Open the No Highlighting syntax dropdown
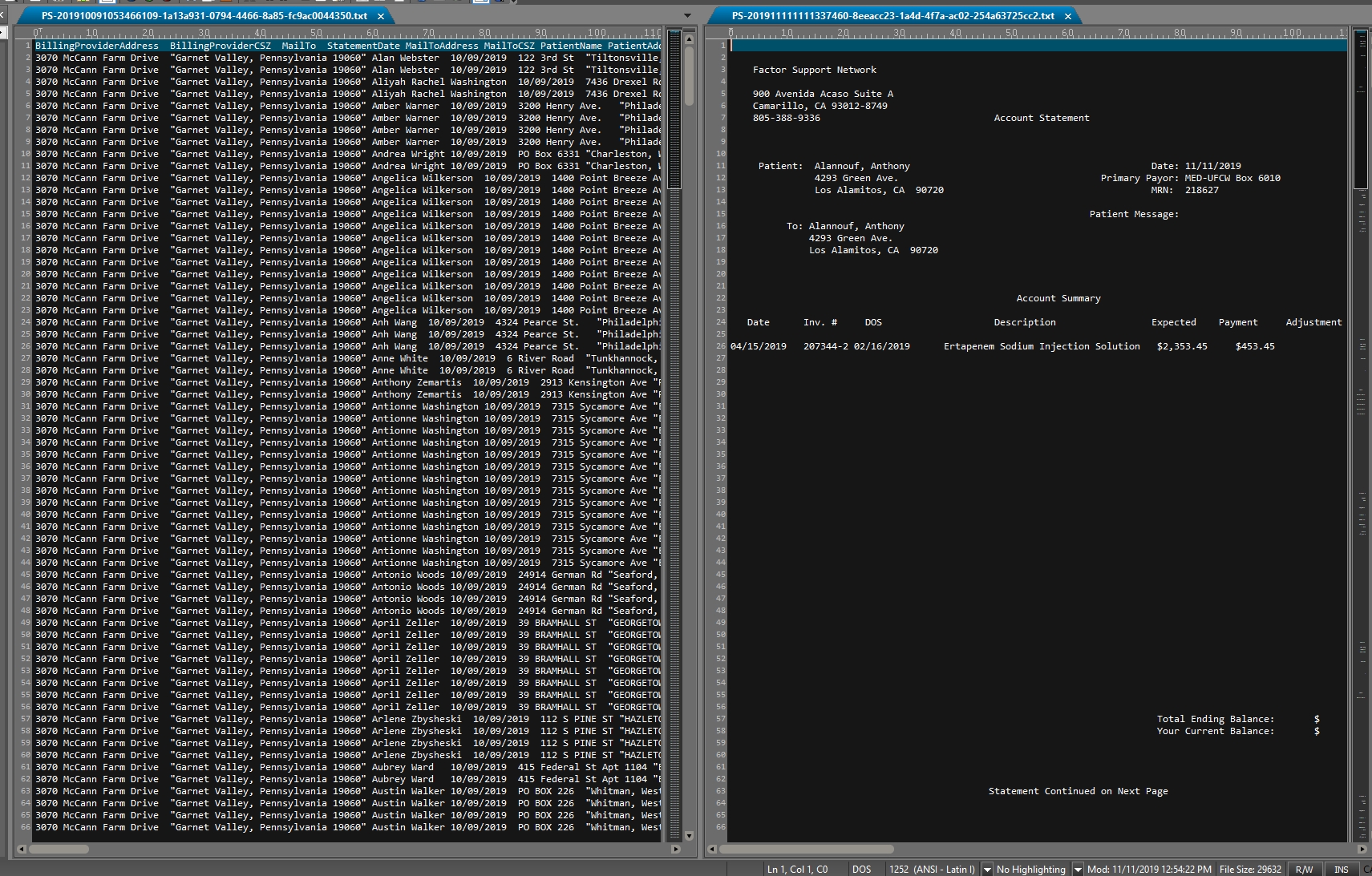The width and height of the screenshot is (1372, 876). (x=1078, y=869)
